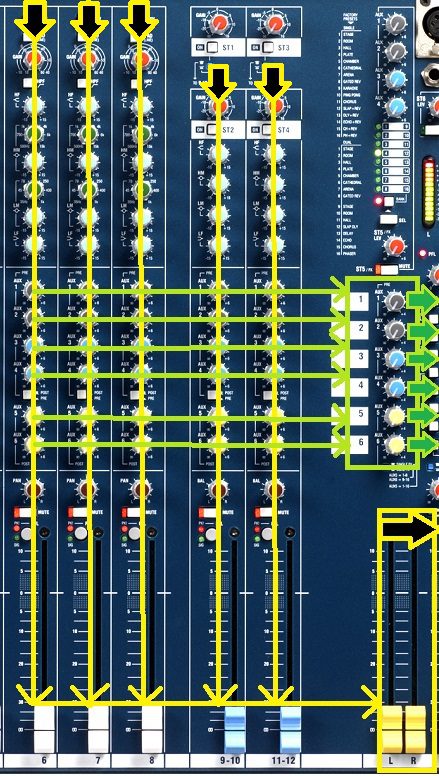
Task: Toggle channel 7 POST/PRE switch
Action: click(82, 394)
